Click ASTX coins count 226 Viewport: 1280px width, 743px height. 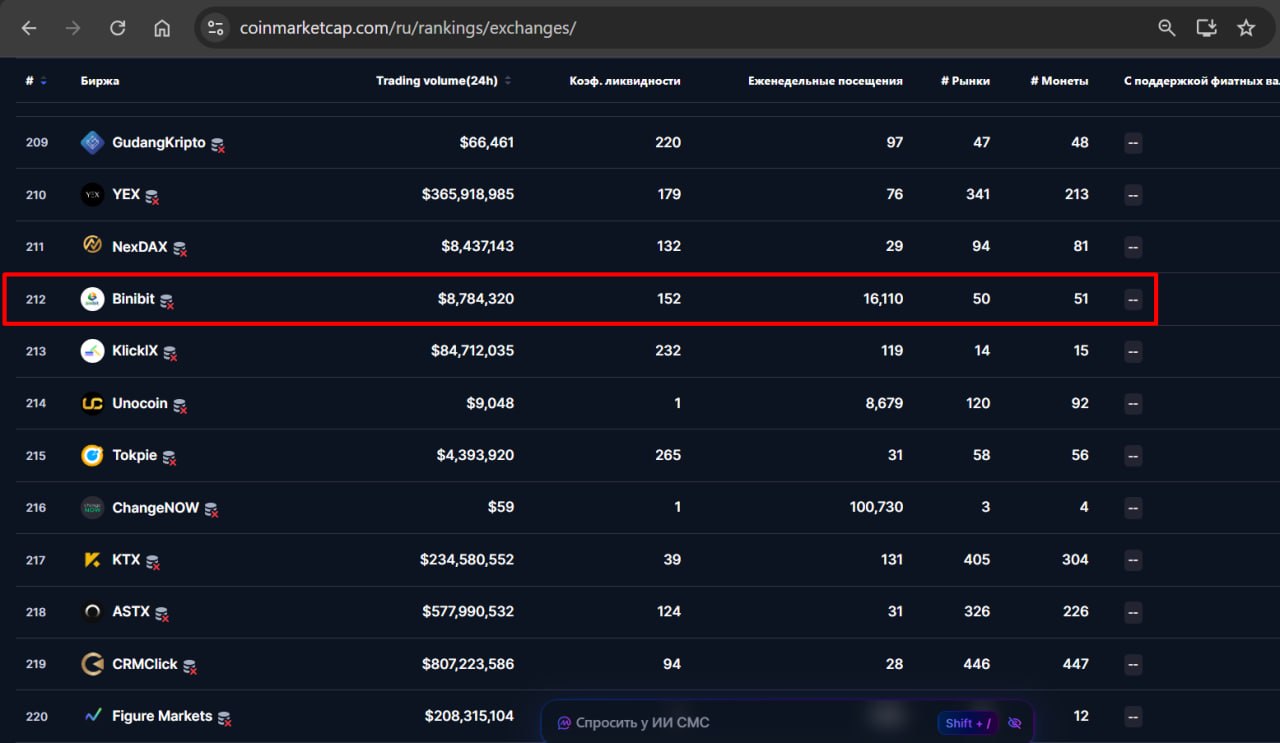tap(1075, 612)
